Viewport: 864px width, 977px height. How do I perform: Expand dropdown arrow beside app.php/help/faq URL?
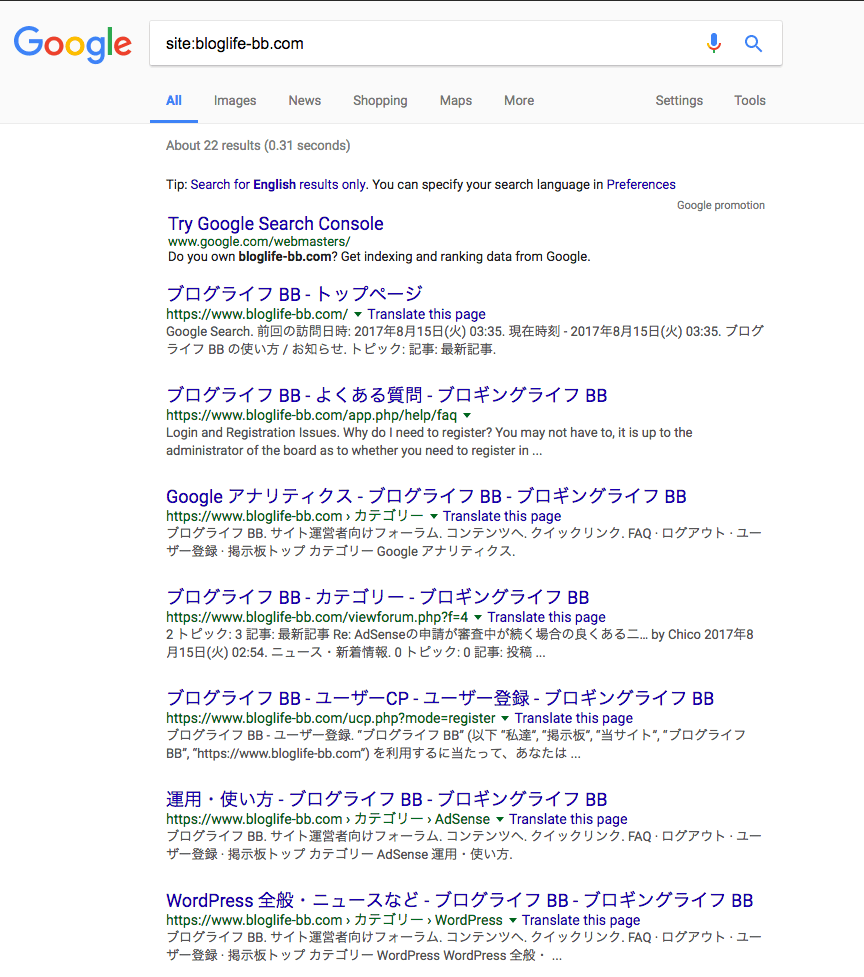(x=467, y=415)
